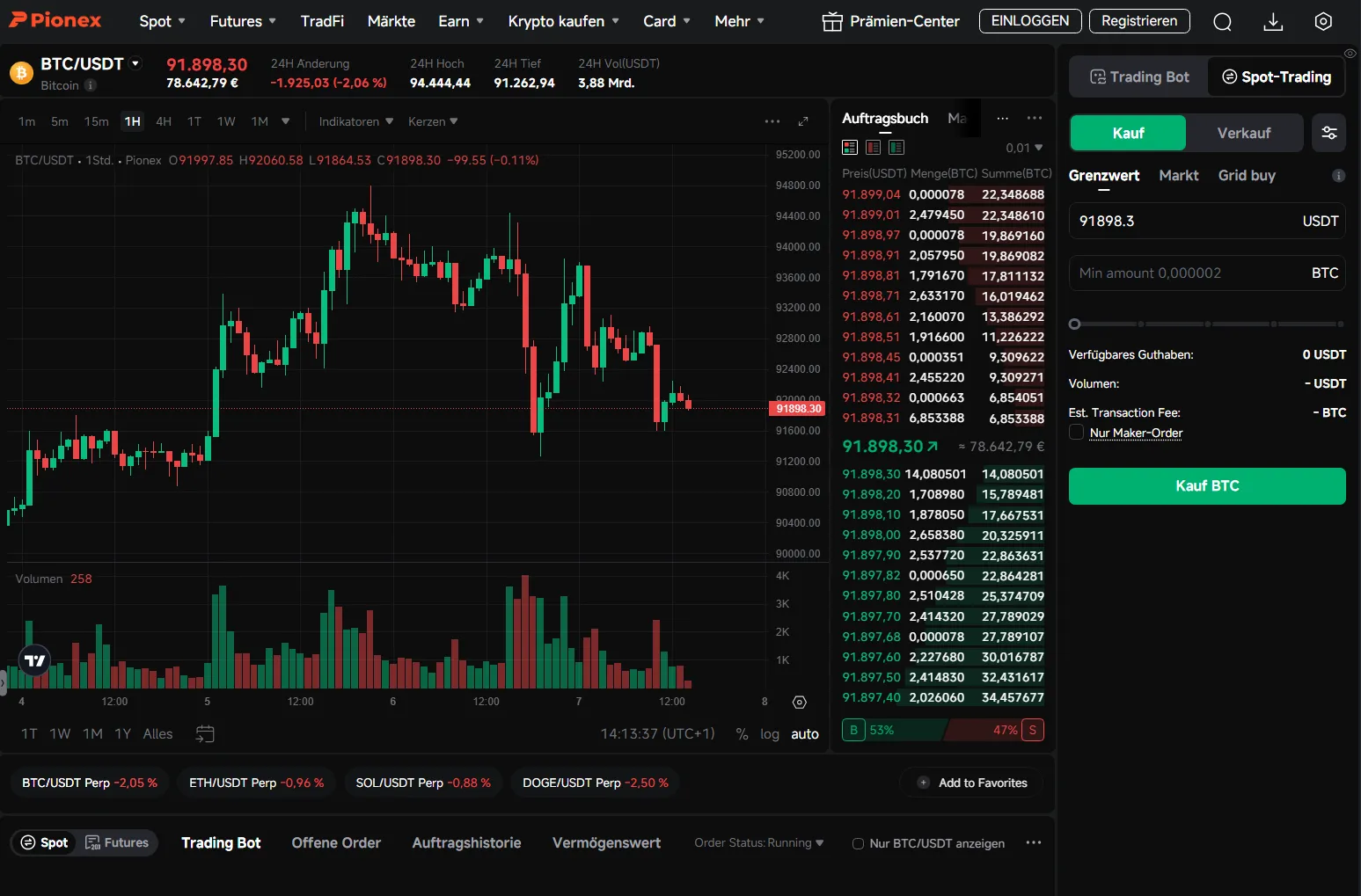The image size is (1361, 896).
Task: Open the date range calendar icon
Action: click(x=205, y=733)
